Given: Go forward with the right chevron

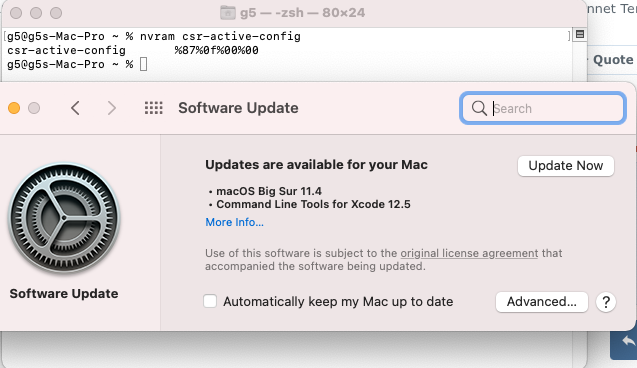Looking at the screenshot, I should [x=112, y=108].
